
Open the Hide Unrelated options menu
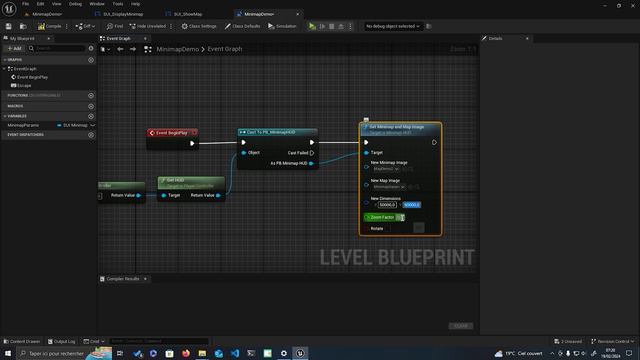171,26
